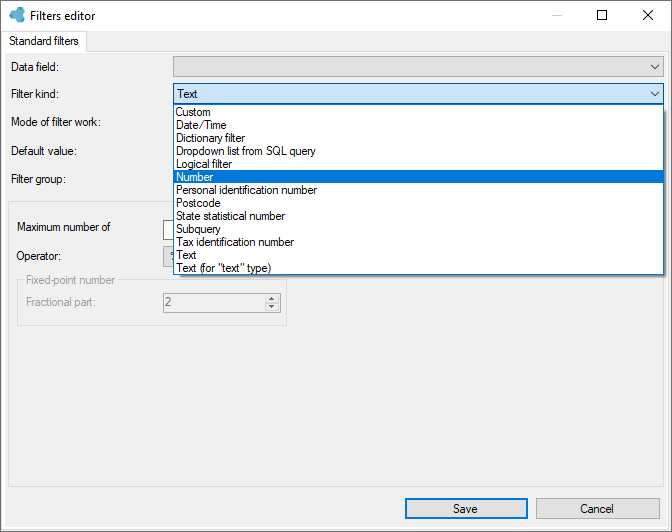This screenshot has width=672, height=532.
Task: Click the Operator label
Action: pos(39,256)
